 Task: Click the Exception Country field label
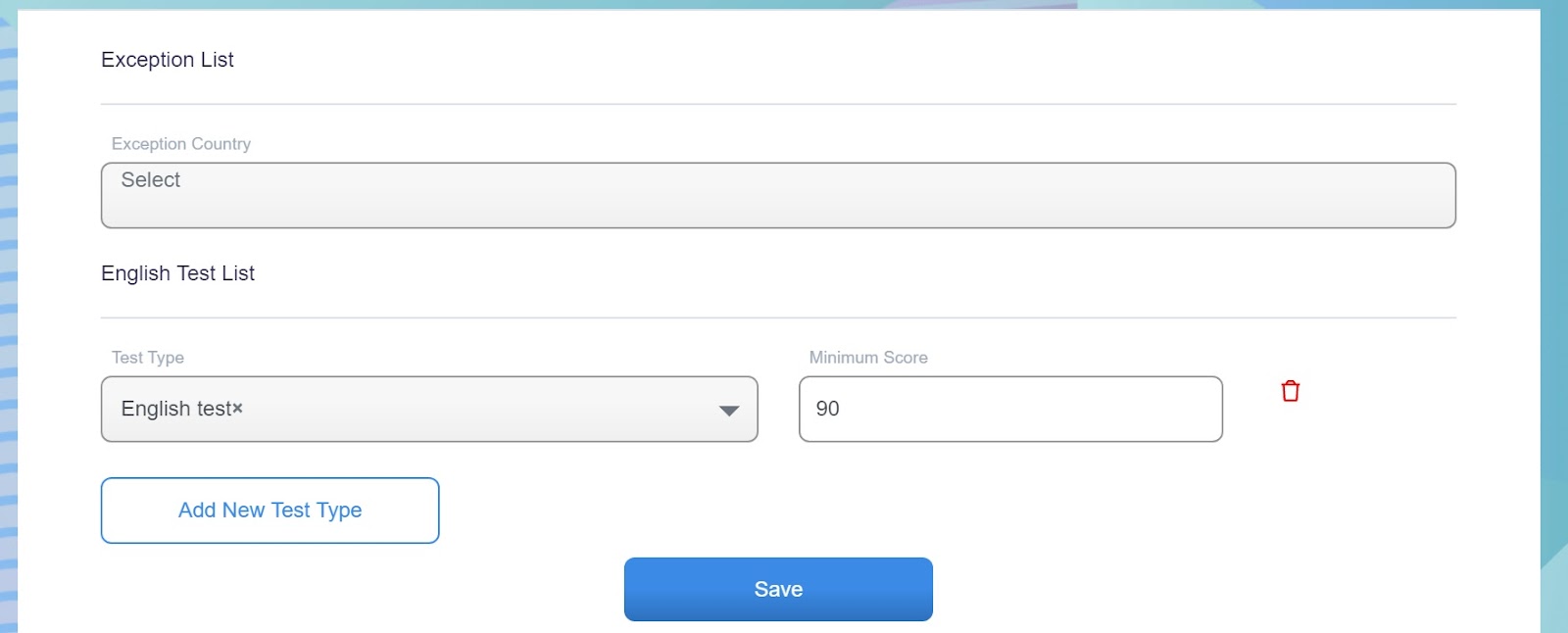coord(181,144)
